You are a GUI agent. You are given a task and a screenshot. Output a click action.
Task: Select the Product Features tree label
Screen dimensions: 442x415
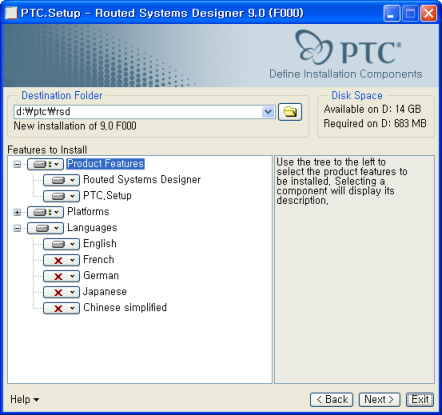coord(105,164)
